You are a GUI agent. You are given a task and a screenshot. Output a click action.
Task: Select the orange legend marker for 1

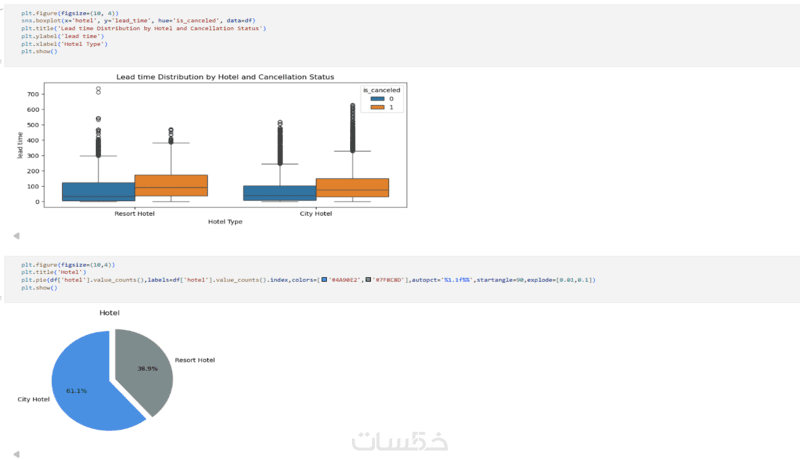point(378,107)
